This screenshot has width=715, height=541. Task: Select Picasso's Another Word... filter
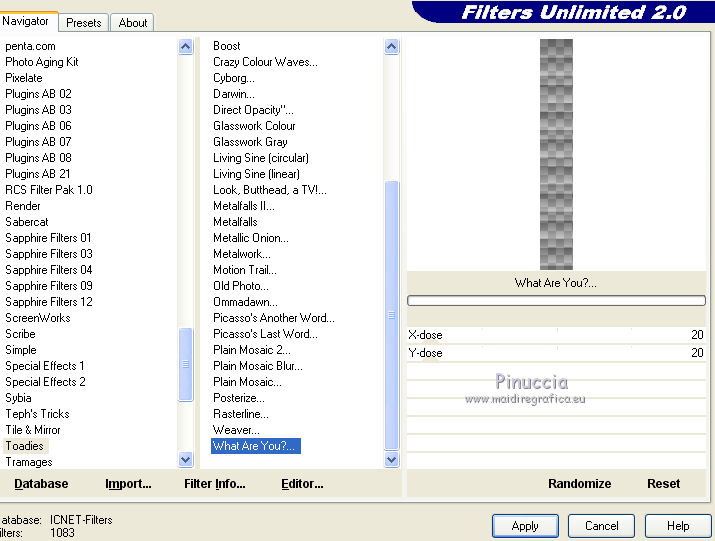tap(274, 318)
